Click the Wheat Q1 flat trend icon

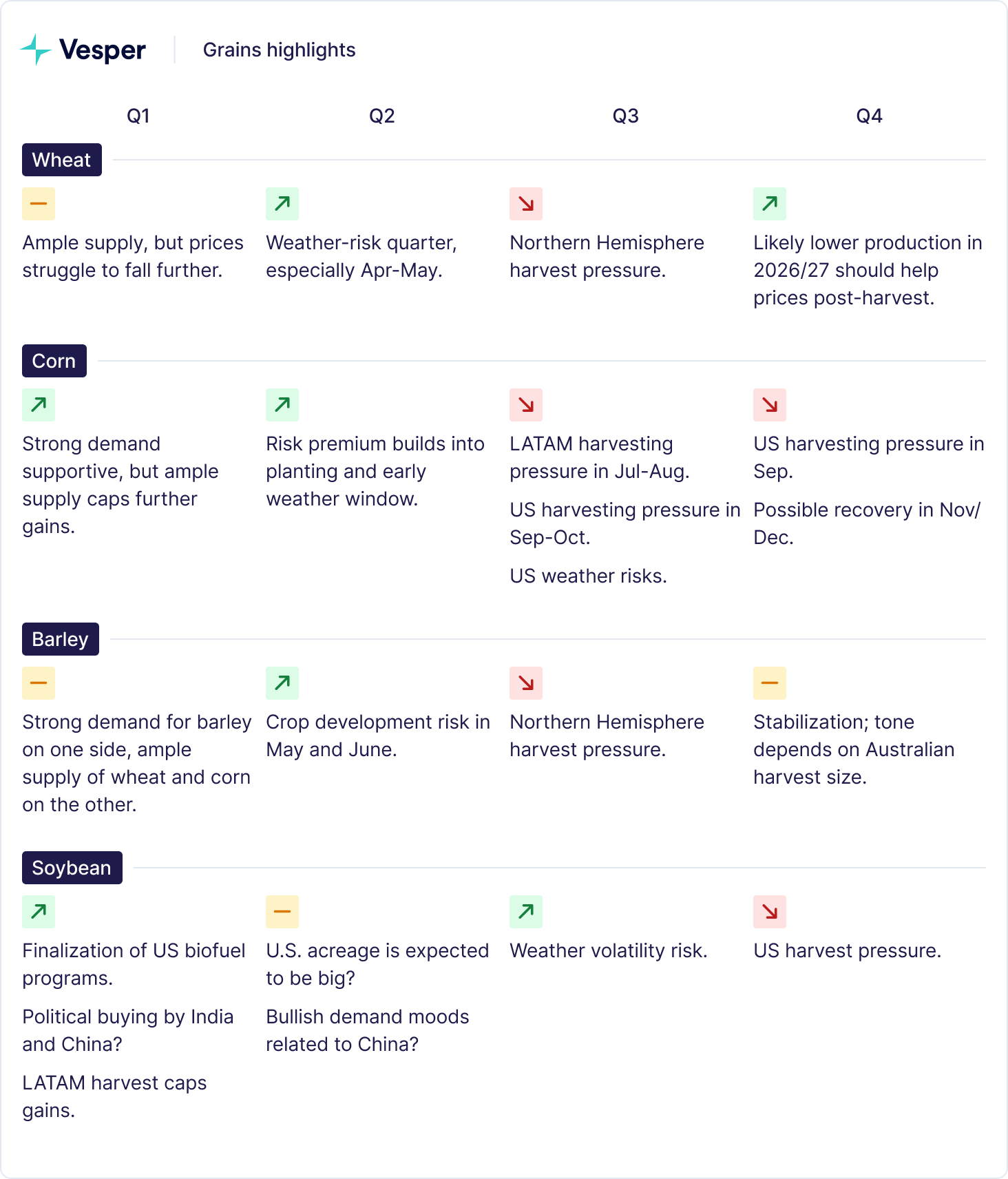tap(39, 204)
